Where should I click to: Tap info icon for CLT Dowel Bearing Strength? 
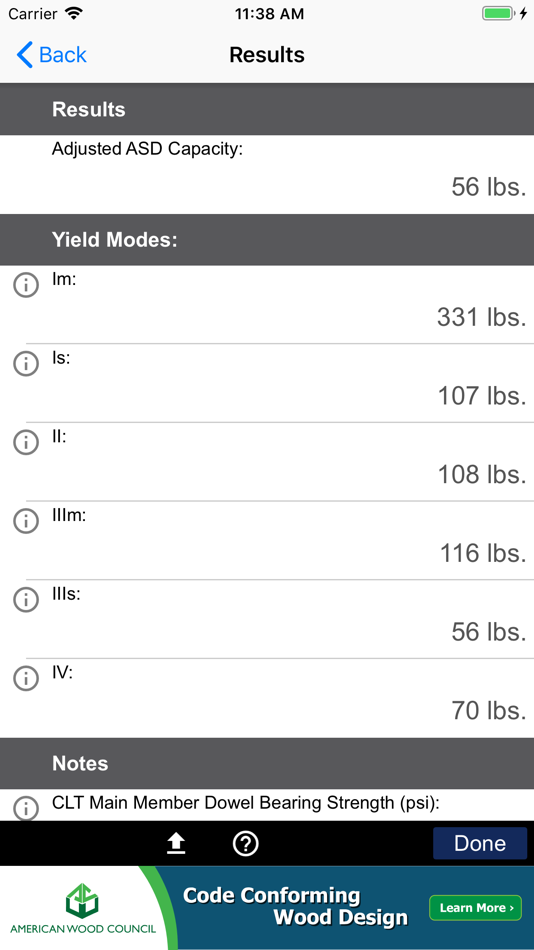coord(26,808)
